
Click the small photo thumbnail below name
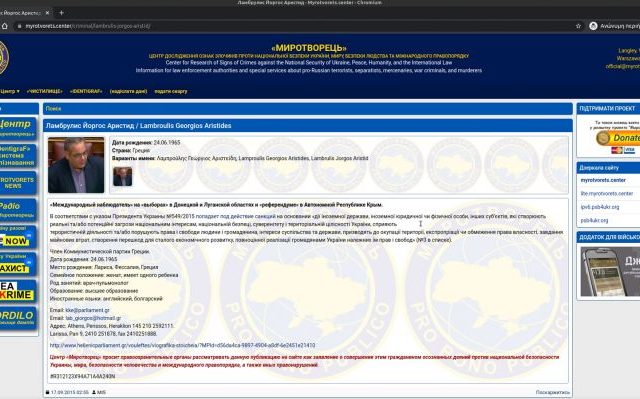coord(122,176)
